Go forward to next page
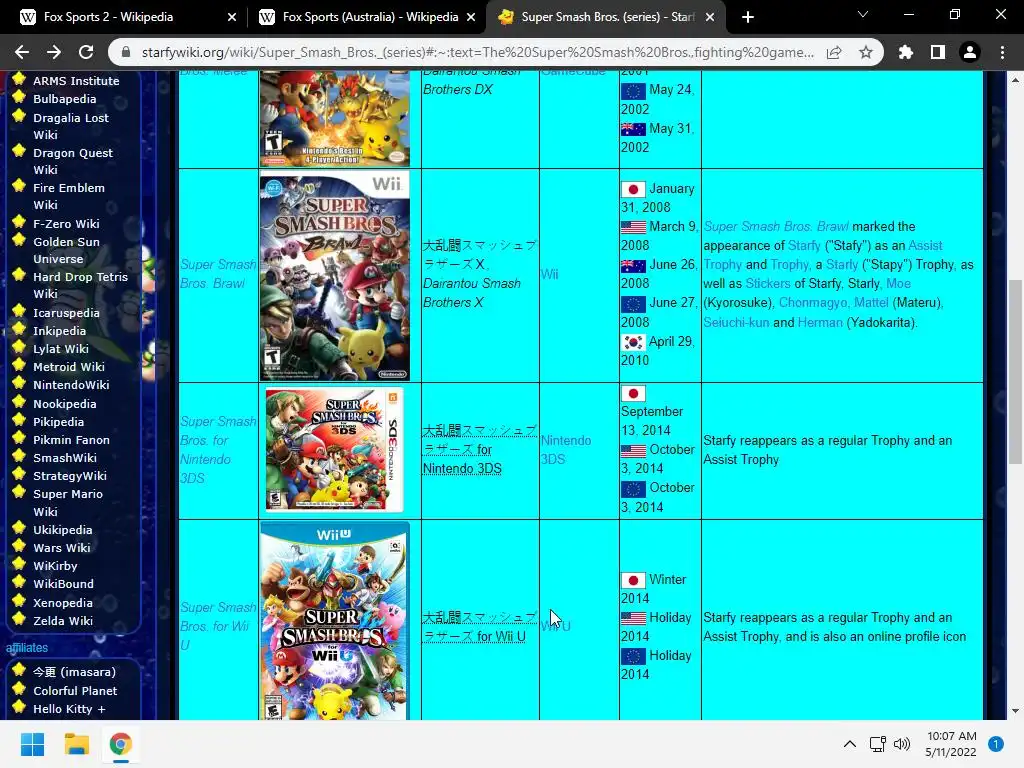 [x=54, y=52]
